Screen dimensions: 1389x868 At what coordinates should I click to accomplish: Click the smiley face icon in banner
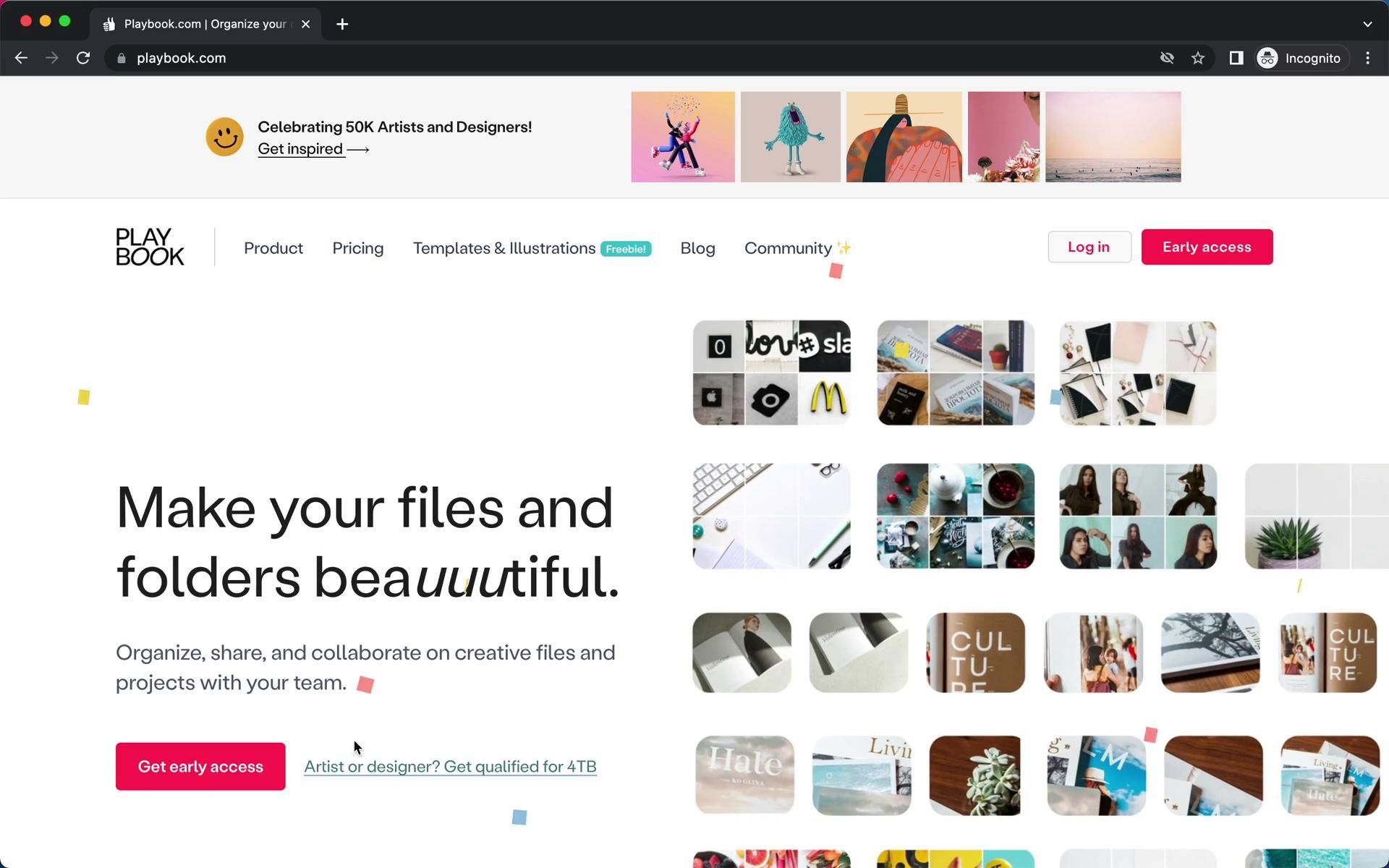tap(224, 137)
